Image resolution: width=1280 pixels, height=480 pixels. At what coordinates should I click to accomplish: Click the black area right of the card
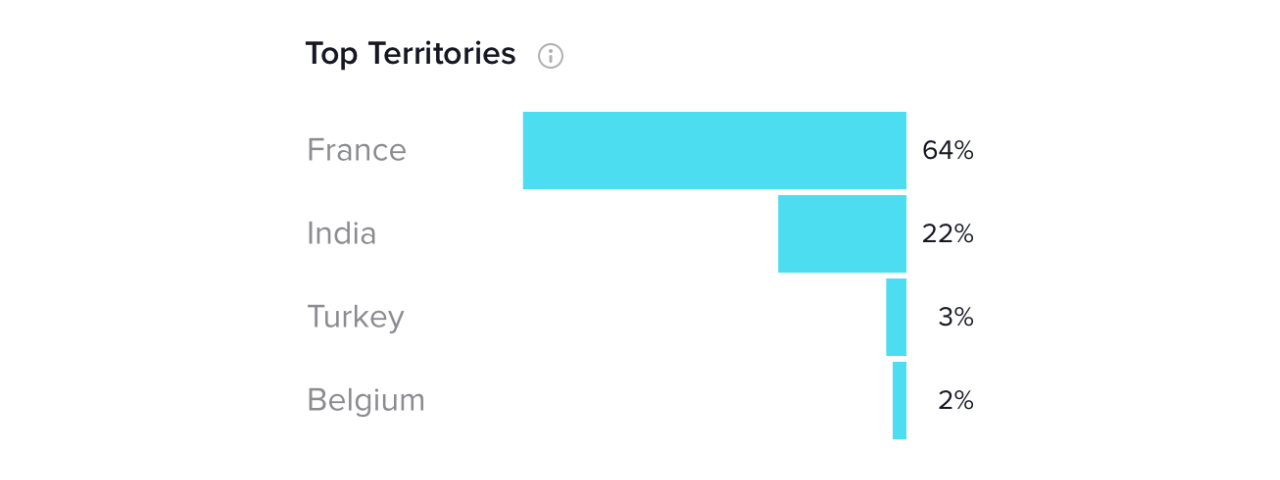tap(1144, 240)
